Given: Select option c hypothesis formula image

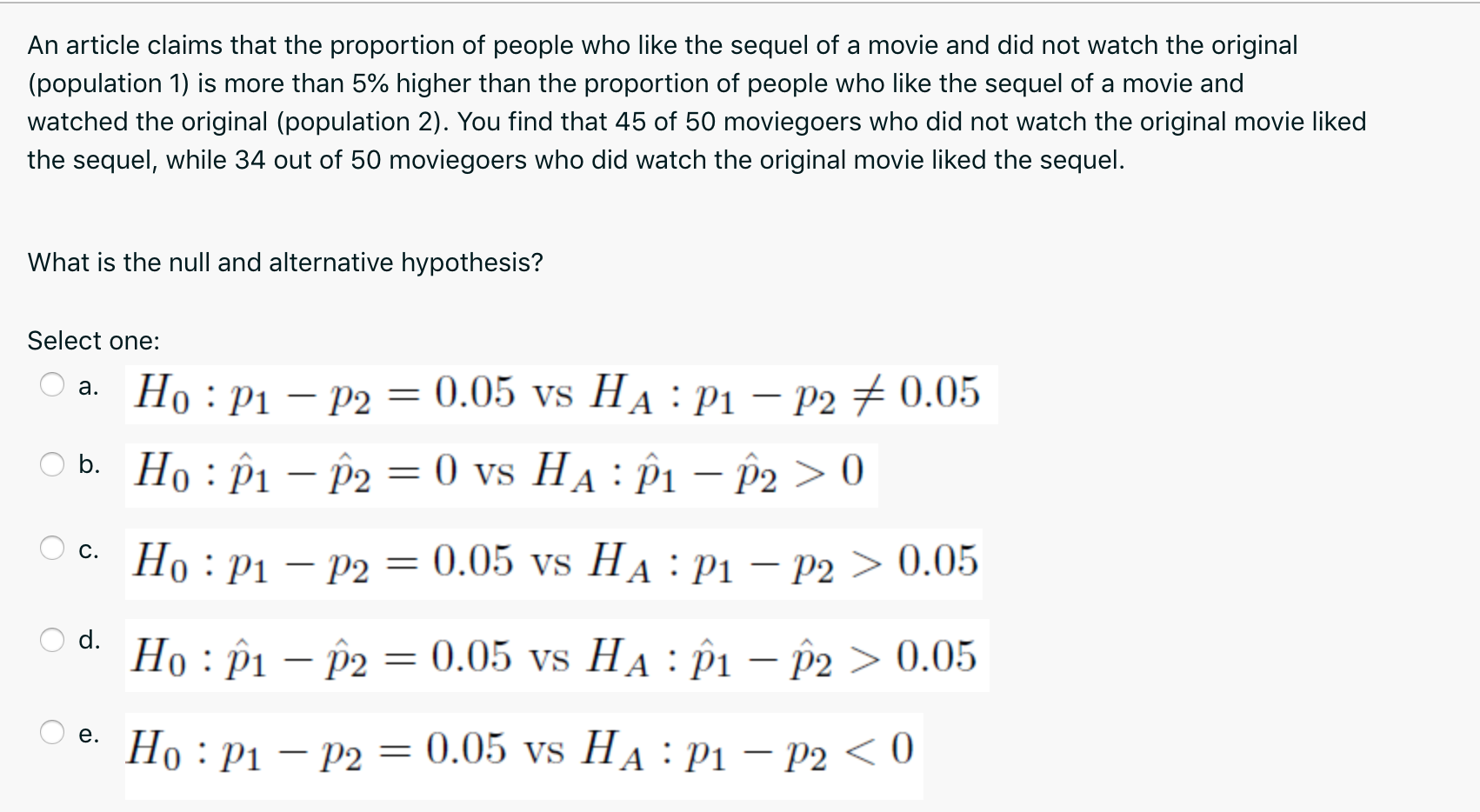Looking at the screenshot, I should (x=557, y=563).
